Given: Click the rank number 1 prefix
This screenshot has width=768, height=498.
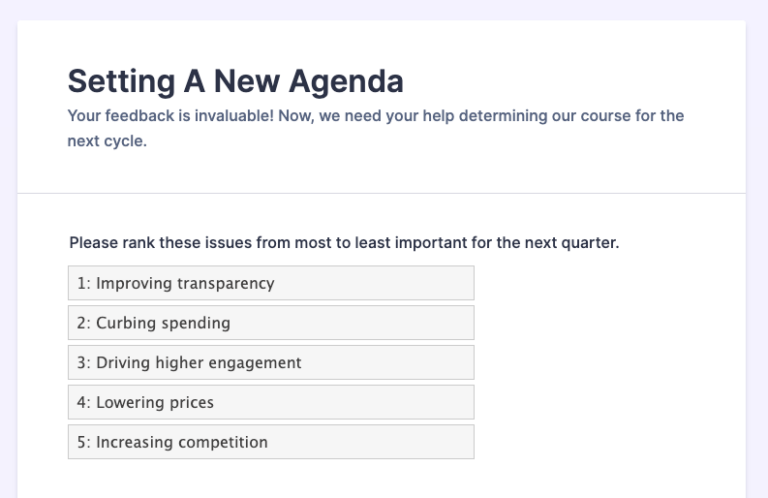Looking at the screenshot, I should [82, 283].
